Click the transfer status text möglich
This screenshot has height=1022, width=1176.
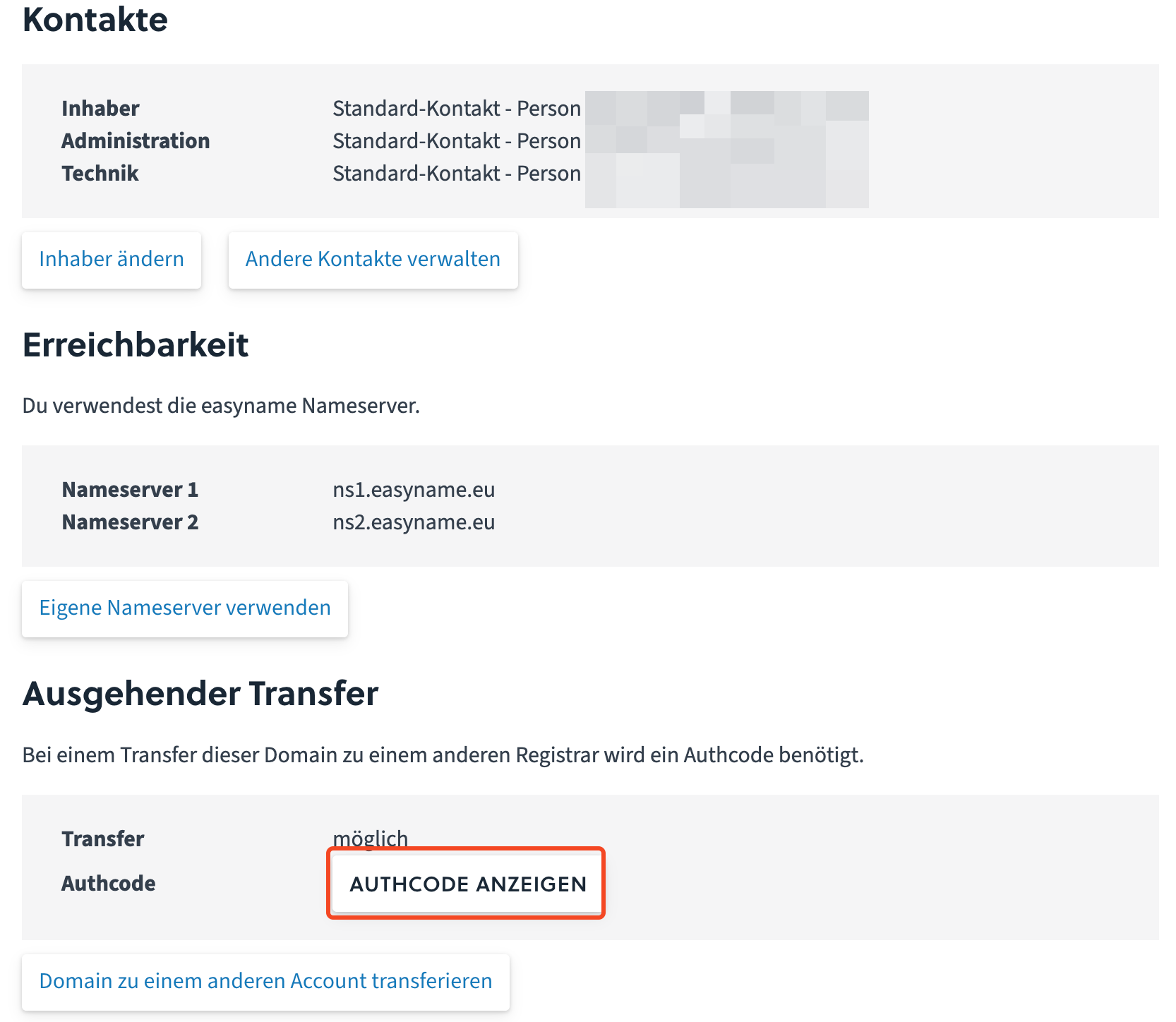pyautogui.click(x=370, y=838)
